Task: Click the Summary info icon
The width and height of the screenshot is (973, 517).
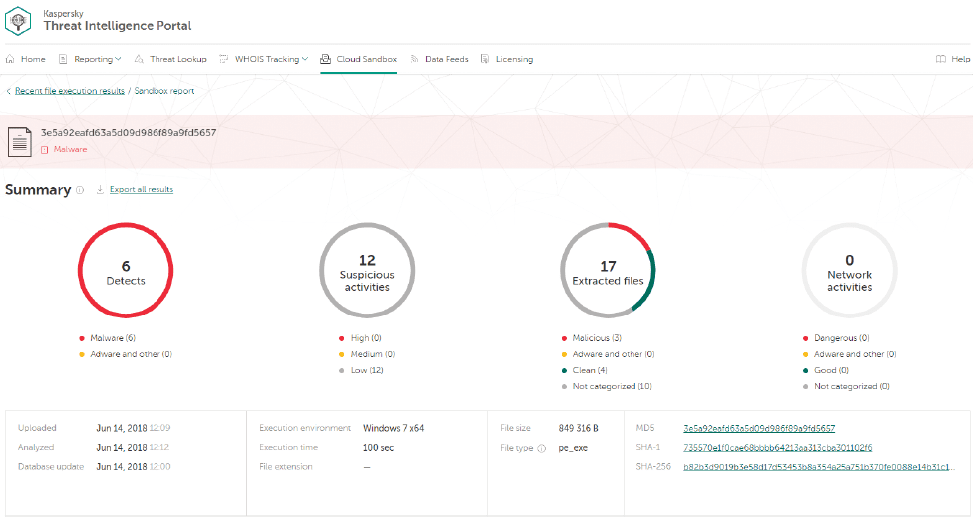Action: (80, 190)
